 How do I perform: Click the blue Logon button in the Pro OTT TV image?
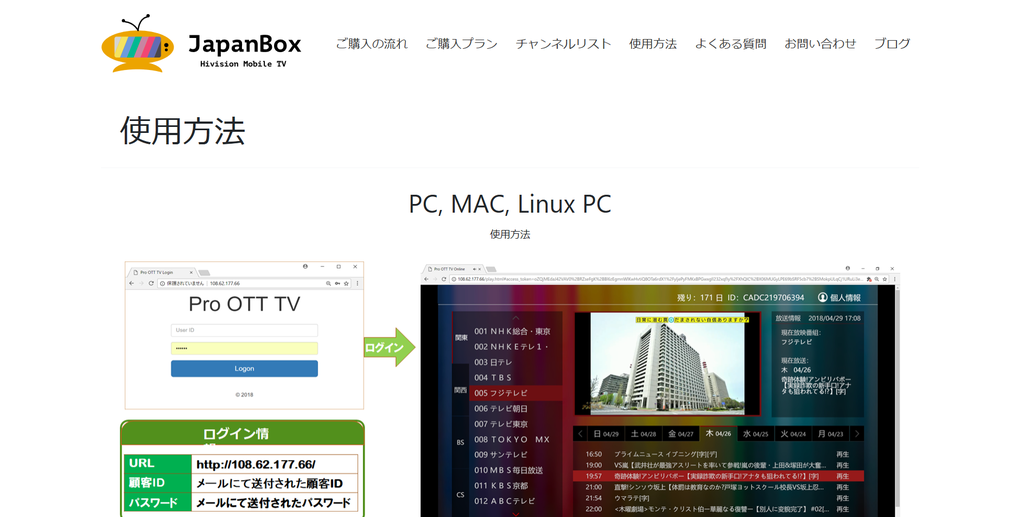click(244, 369)
